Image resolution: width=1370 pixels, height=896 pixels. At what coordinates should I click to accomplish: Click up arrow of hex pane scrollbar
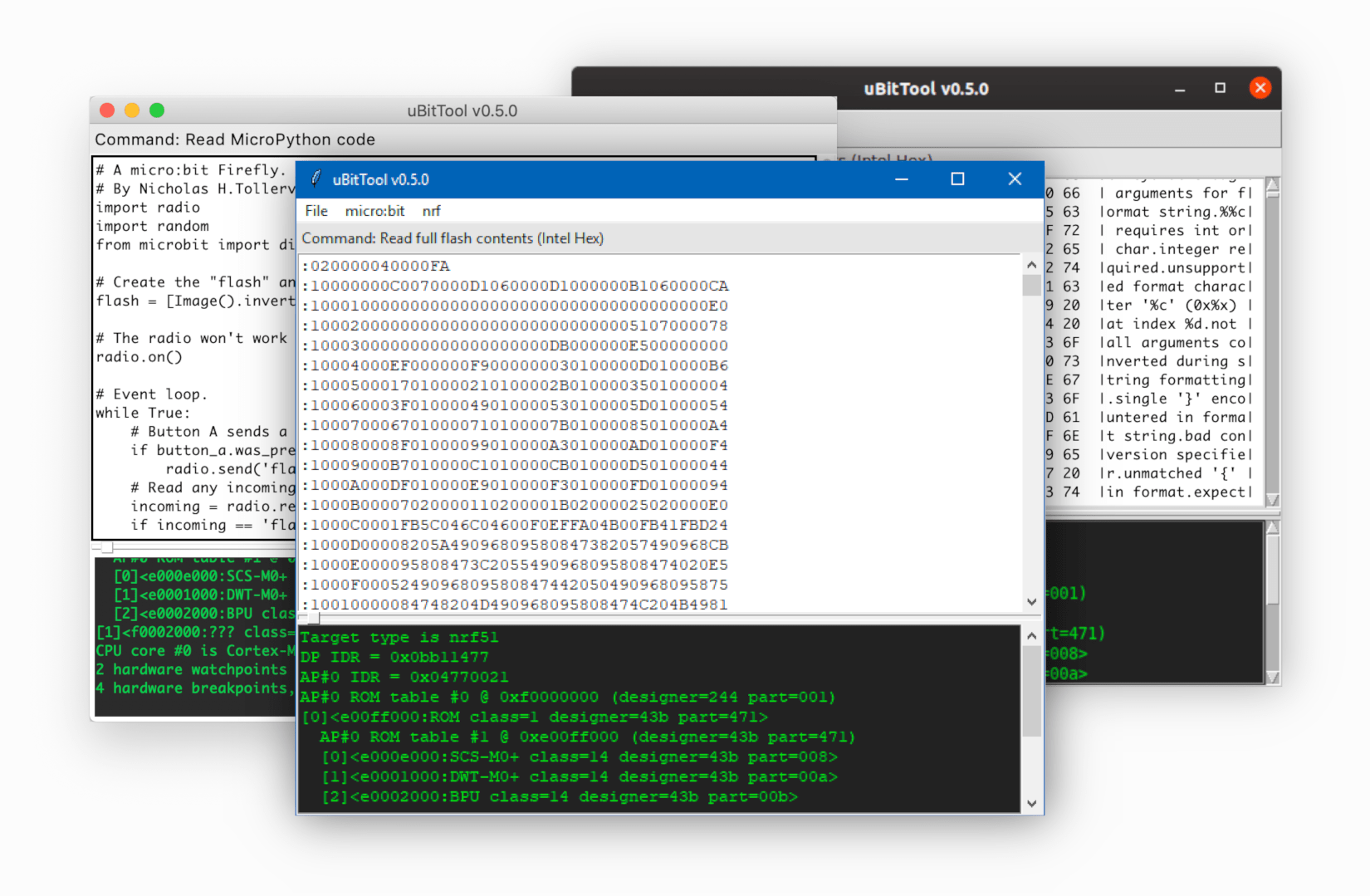(x=1031, y=265)
